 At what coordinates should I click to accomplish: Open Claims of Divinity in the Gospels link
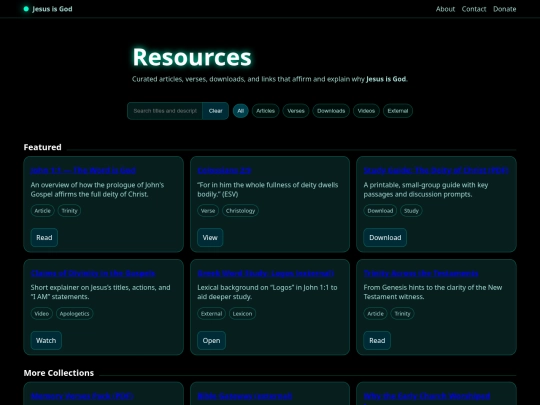click(x=93, y=273)
